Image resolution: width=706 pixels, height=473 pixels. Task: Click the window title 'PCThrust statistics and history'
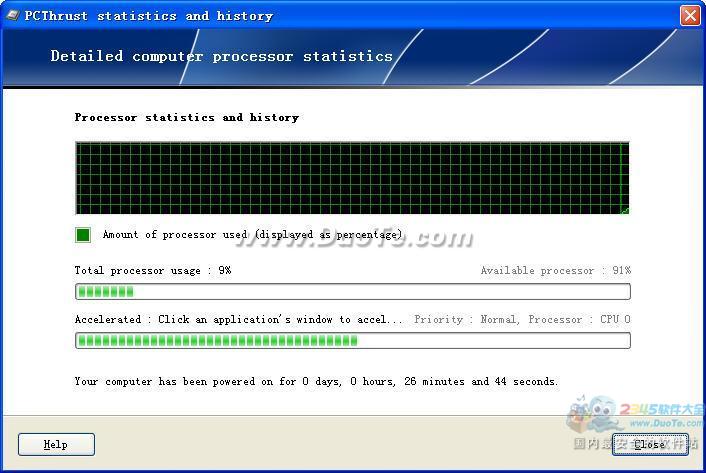pos(149,16)
